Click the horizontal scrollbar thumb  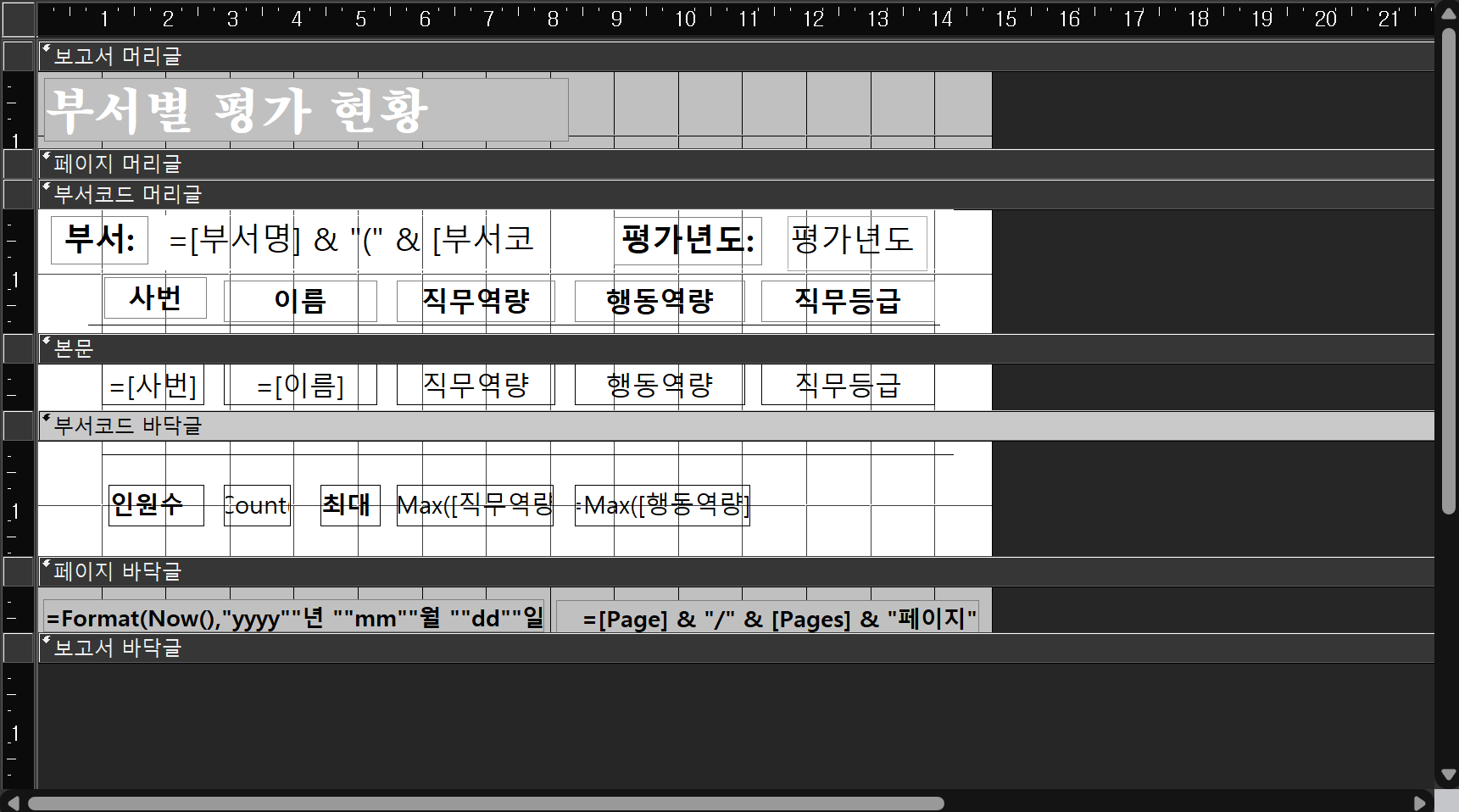click(x=486, y=803)
